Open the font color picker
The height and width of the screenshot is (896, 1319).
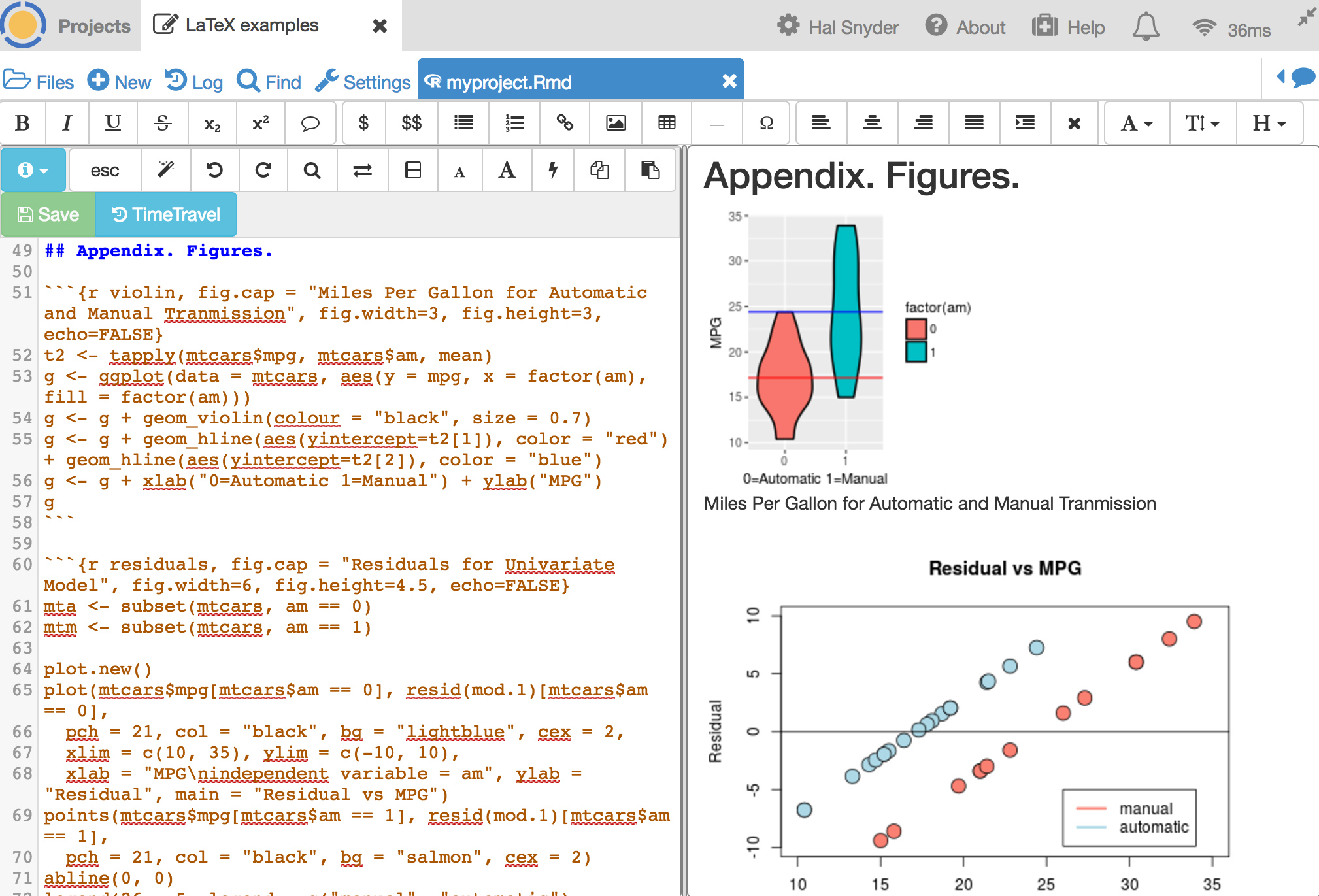click(1135, 123)
